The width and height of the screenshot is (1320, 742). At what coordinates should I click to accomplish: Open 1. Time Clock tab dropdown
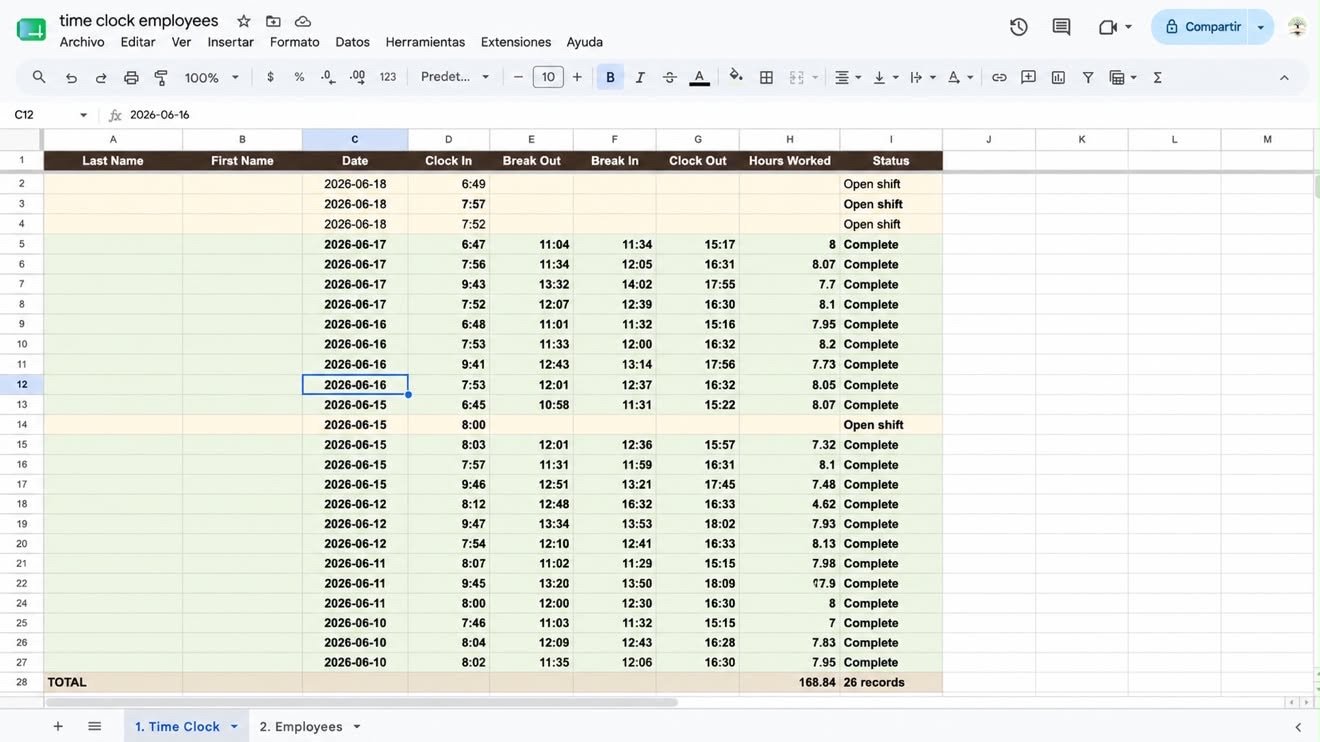click(234, 727)
